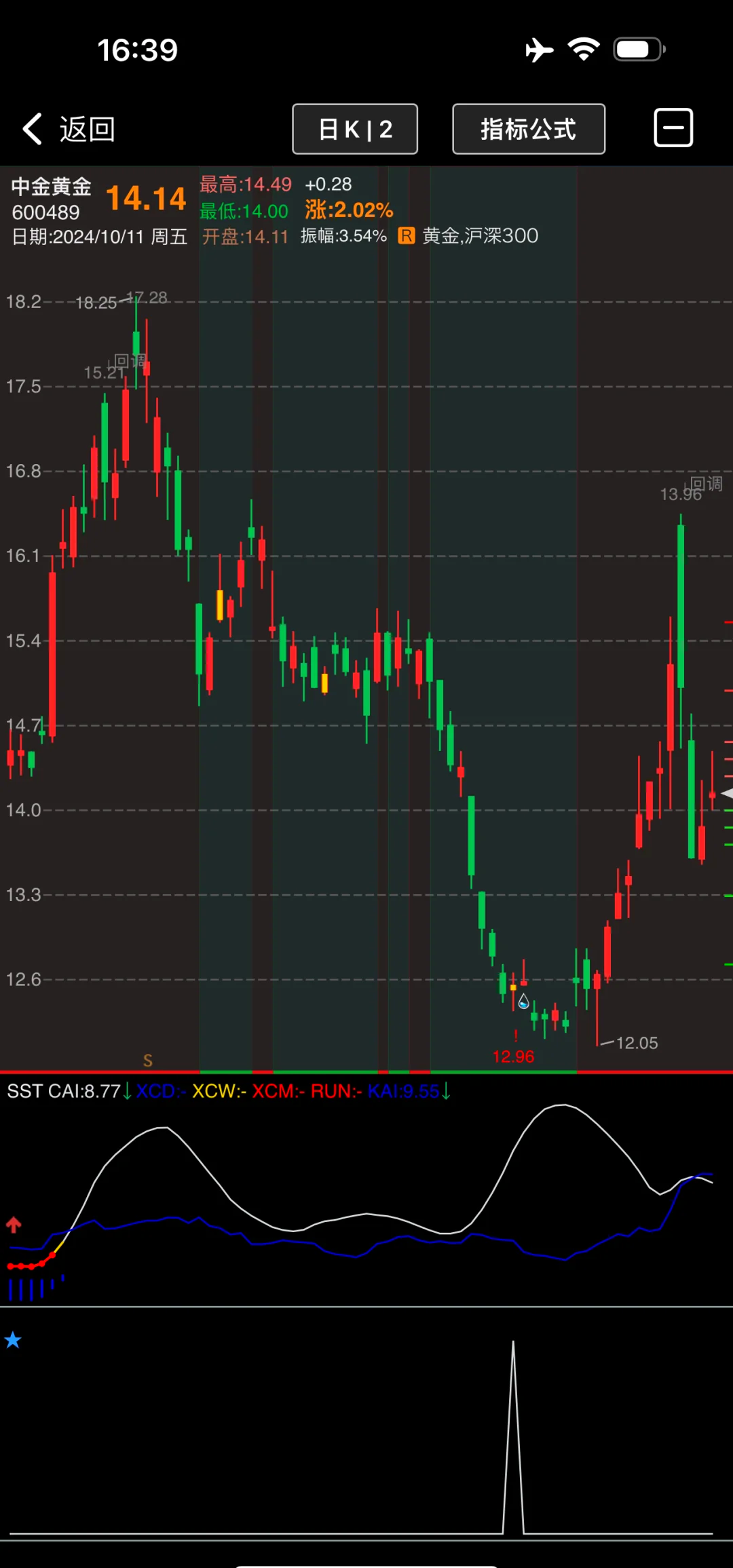Select the SST CAI:8.77 indicator label

click(x=64, y=1091)
